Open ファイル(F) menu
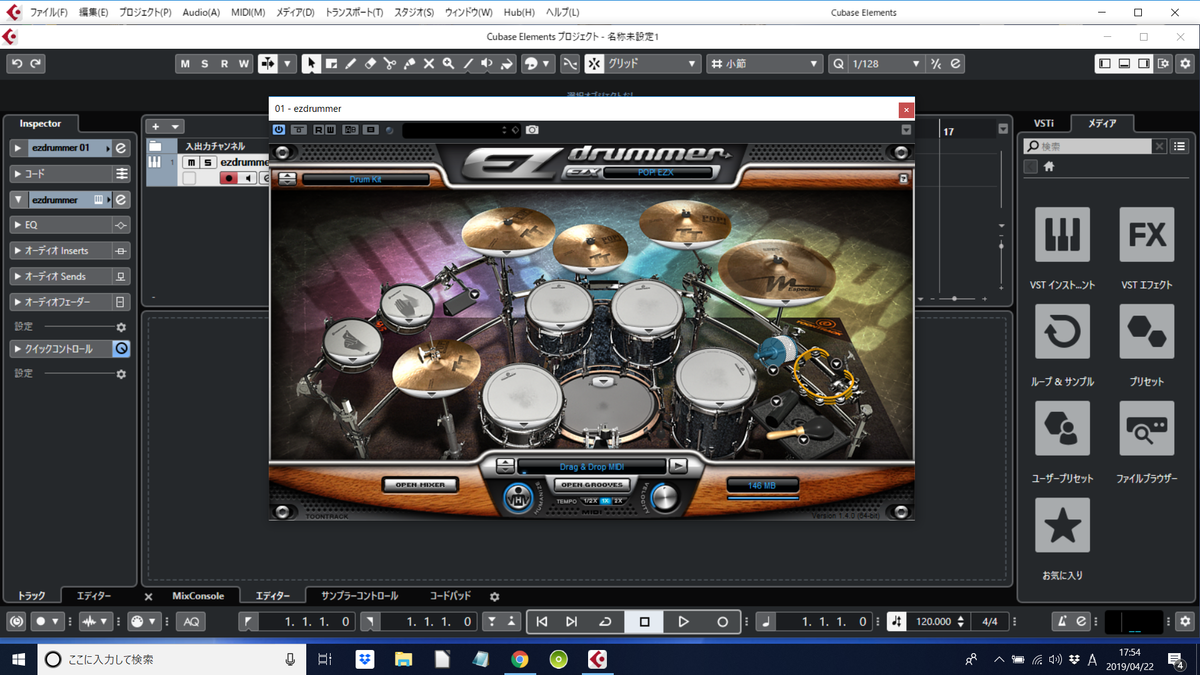1200x675 pixels. 49,13
